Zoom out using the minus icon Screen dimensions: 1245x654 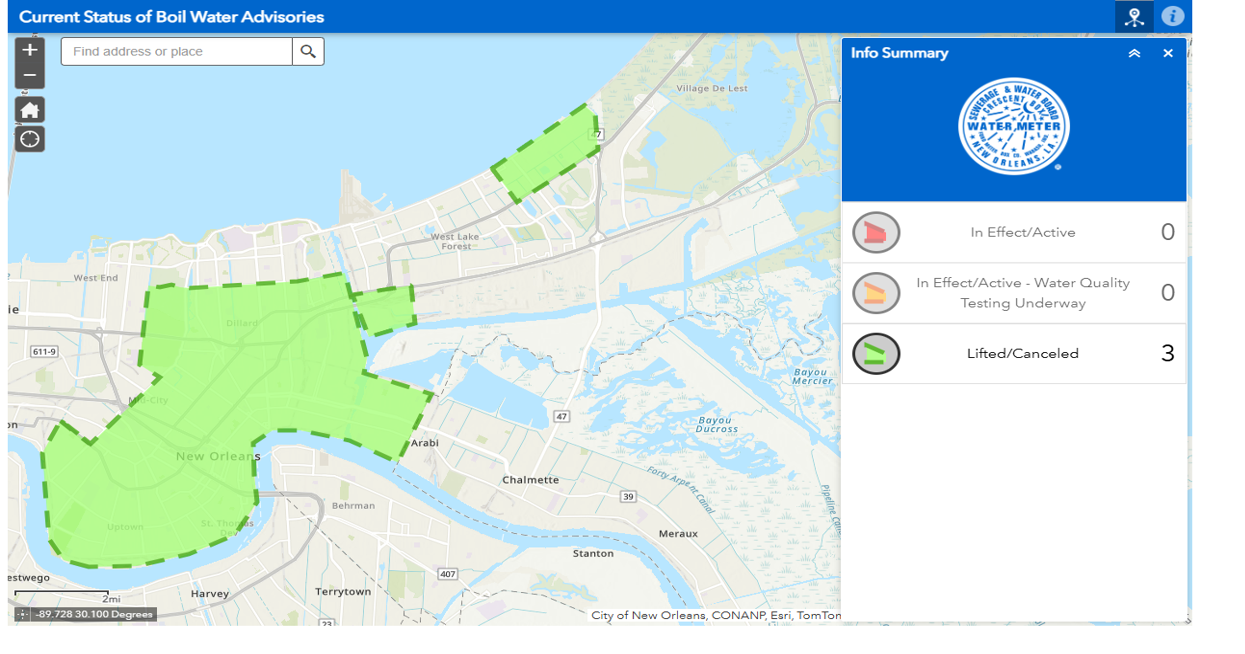(x=30, y=73)
